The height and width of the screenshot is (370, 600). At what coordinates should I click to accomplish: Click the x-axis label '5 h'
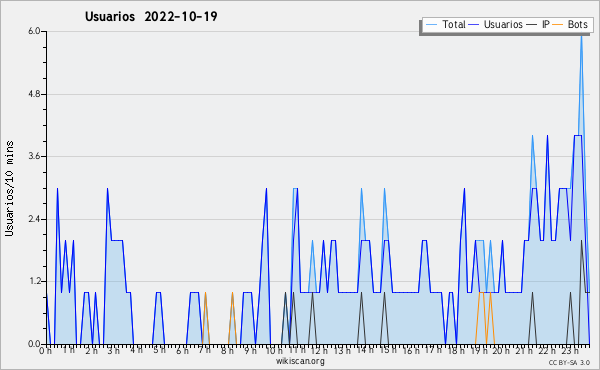click(160, 350)
